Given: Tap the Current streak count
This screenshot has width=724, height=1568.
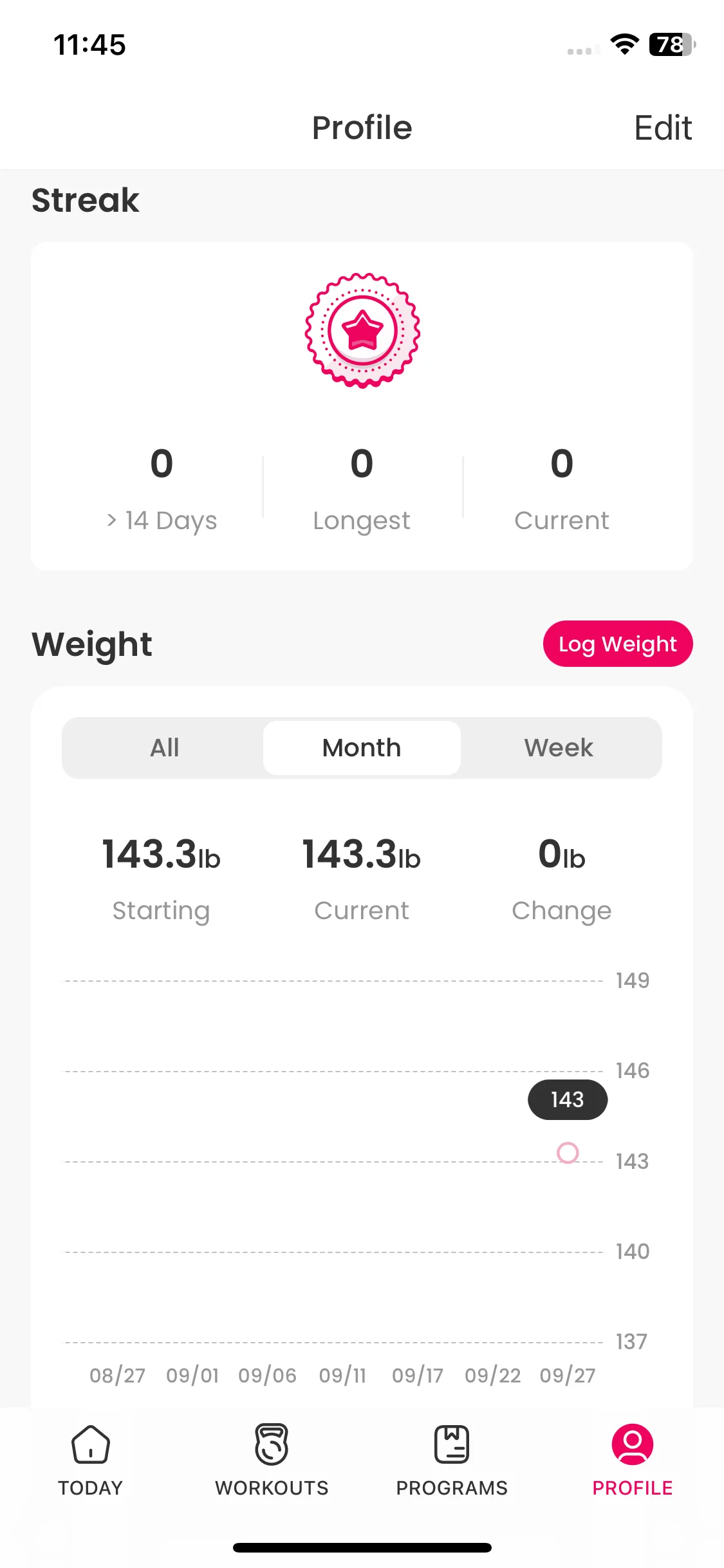Looking at the screenshot, I should click(562, 463).
